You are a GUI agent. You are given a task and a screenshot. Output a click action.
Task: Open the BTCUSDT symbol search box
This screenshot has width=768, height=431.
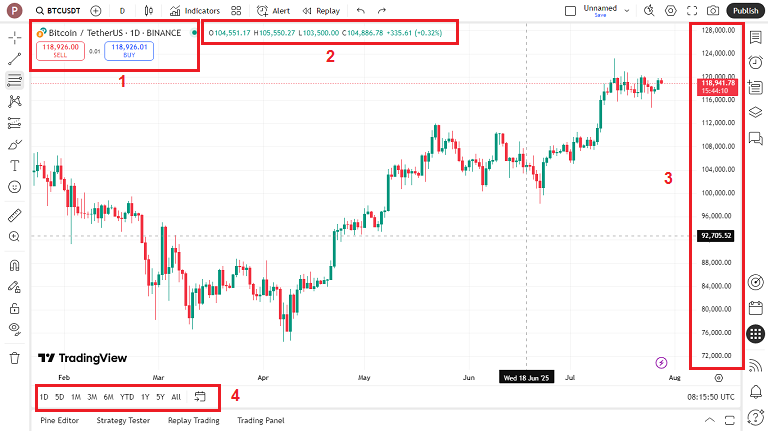click(x=58, y=10)
